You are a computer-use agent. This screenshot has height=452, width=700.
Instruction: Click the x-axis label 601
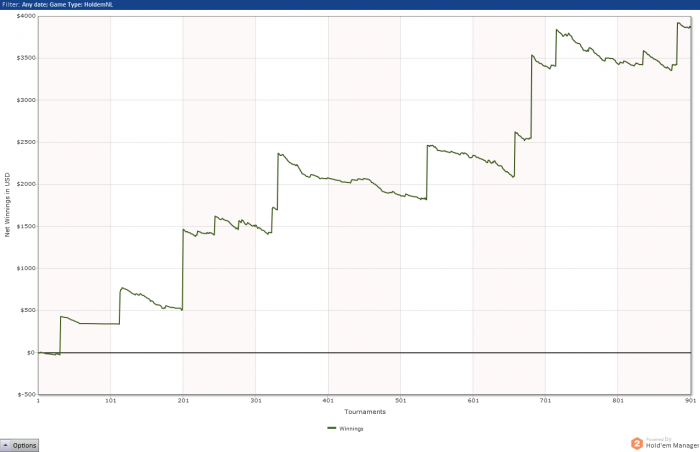(x=473, y=401)
